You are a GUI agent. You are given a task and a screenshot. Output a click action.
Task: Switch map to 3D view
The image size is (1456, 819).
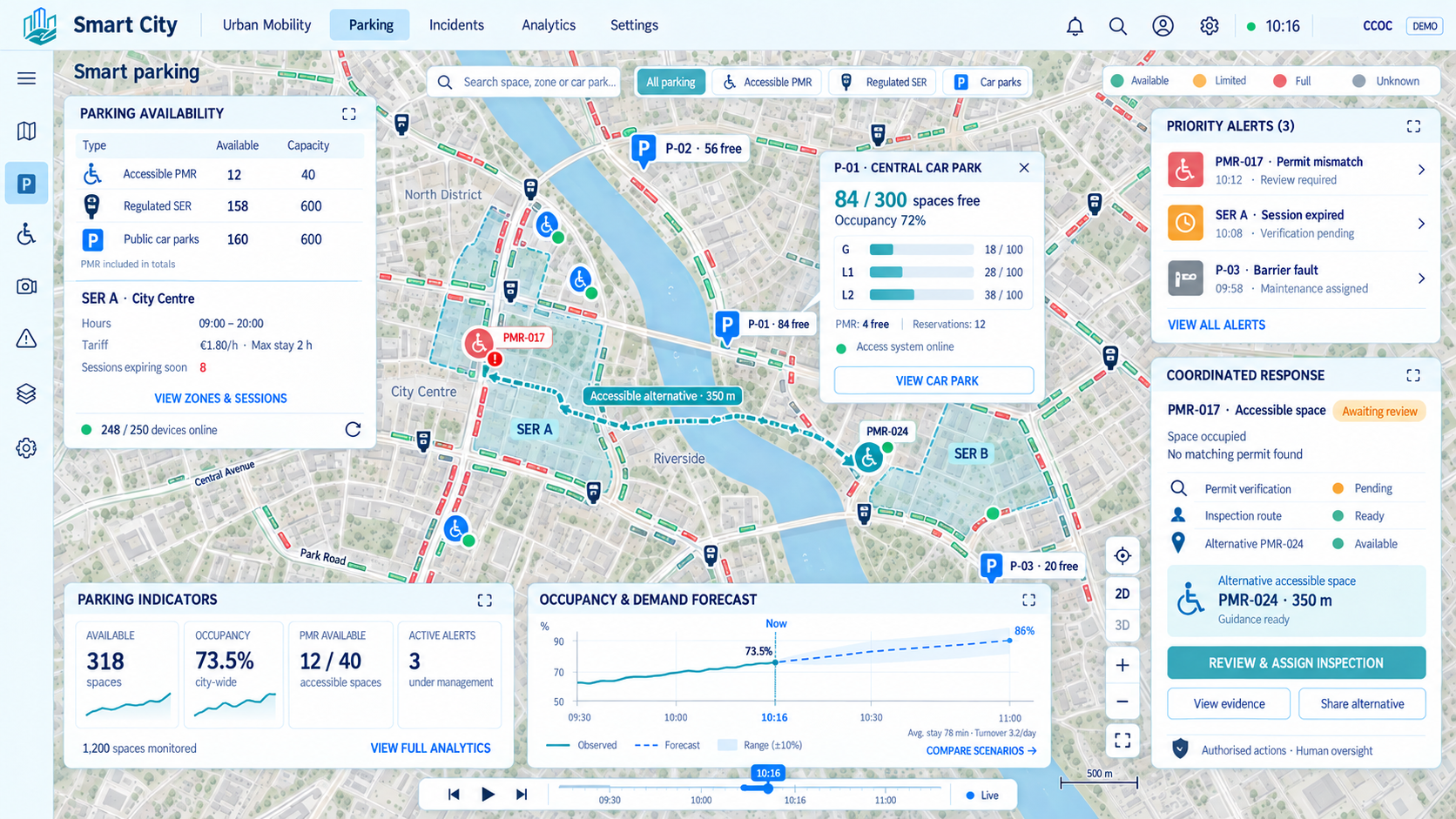[1122, 625]
